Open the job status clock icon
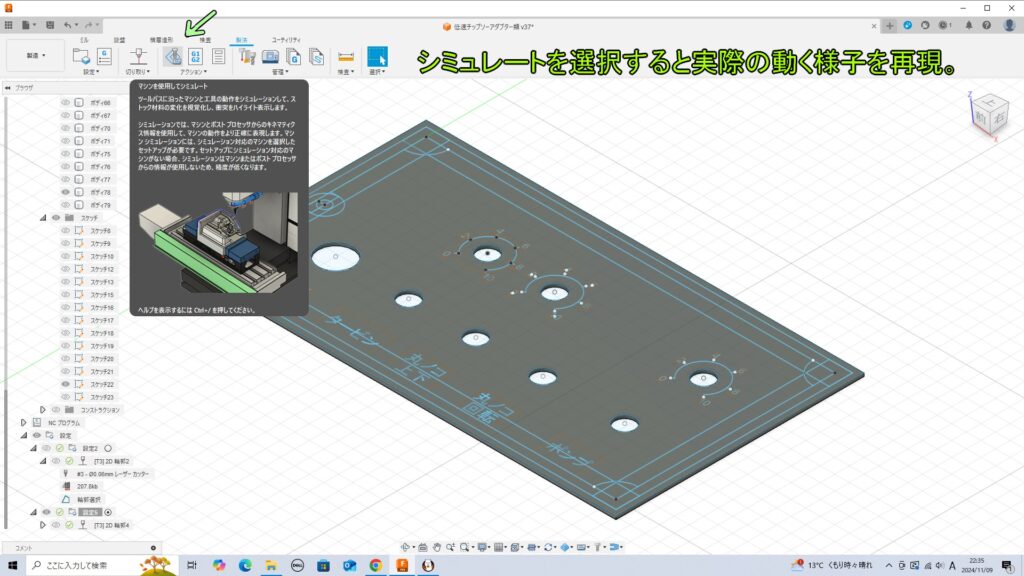 point(944,25)
